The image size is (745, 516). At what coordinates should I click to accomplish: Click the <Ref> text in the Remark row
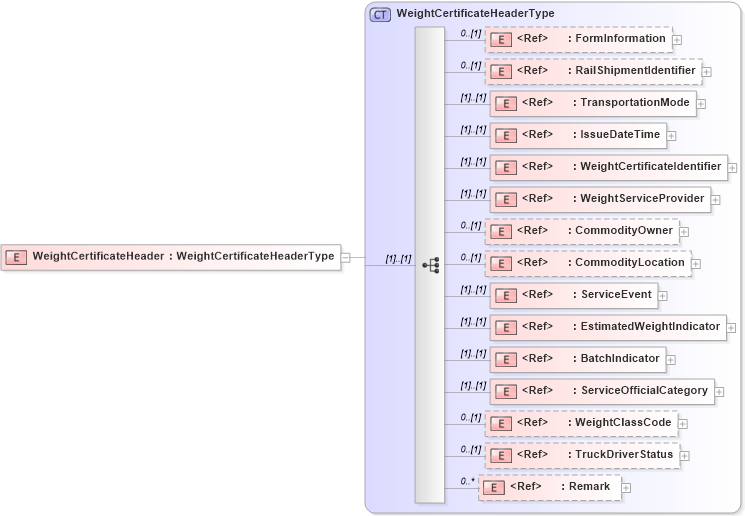tap(525, 487)
